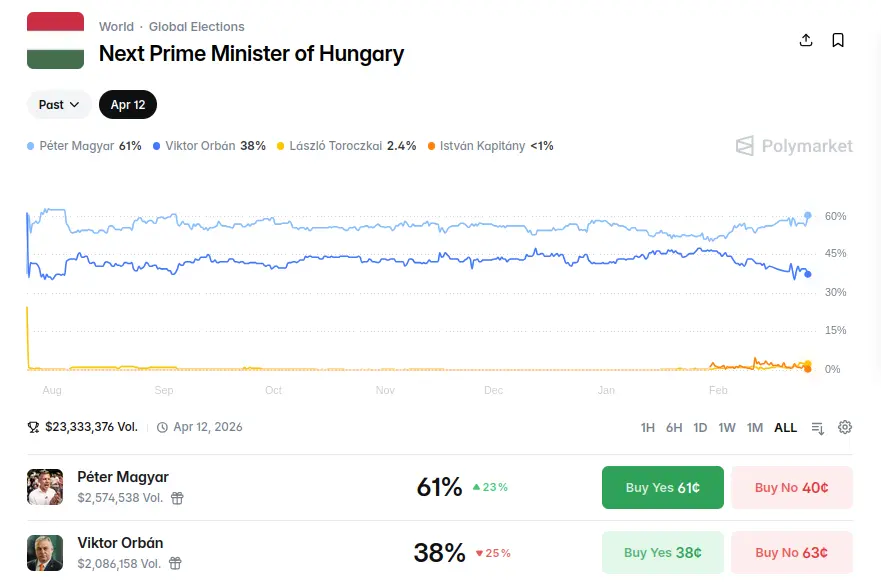Click gift icon under Viktor Orbán
The height and width of the screenshot is (582, 881).
coord(177,563)
